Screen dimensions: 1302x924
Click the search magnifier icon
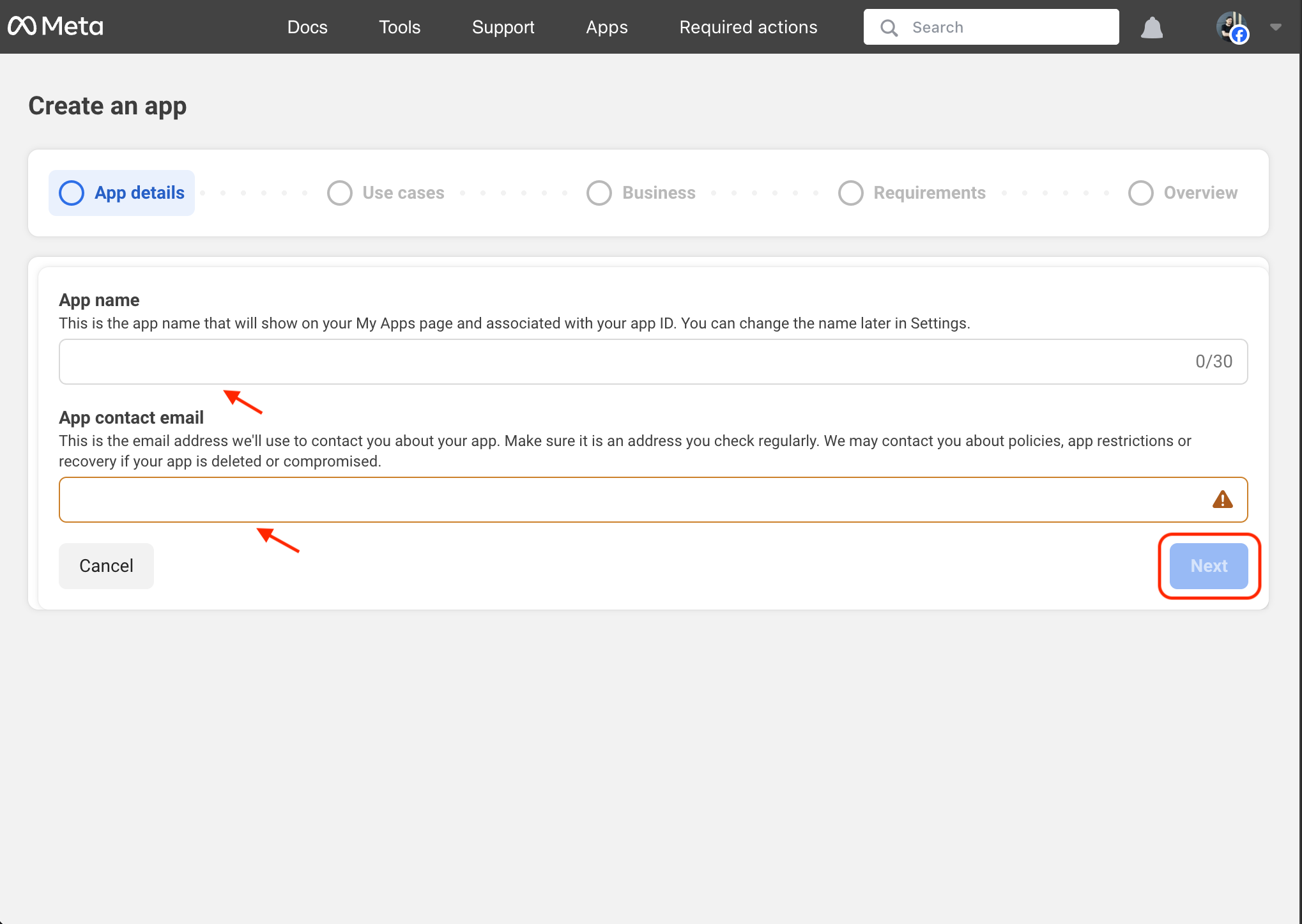(x=889, y=27)
